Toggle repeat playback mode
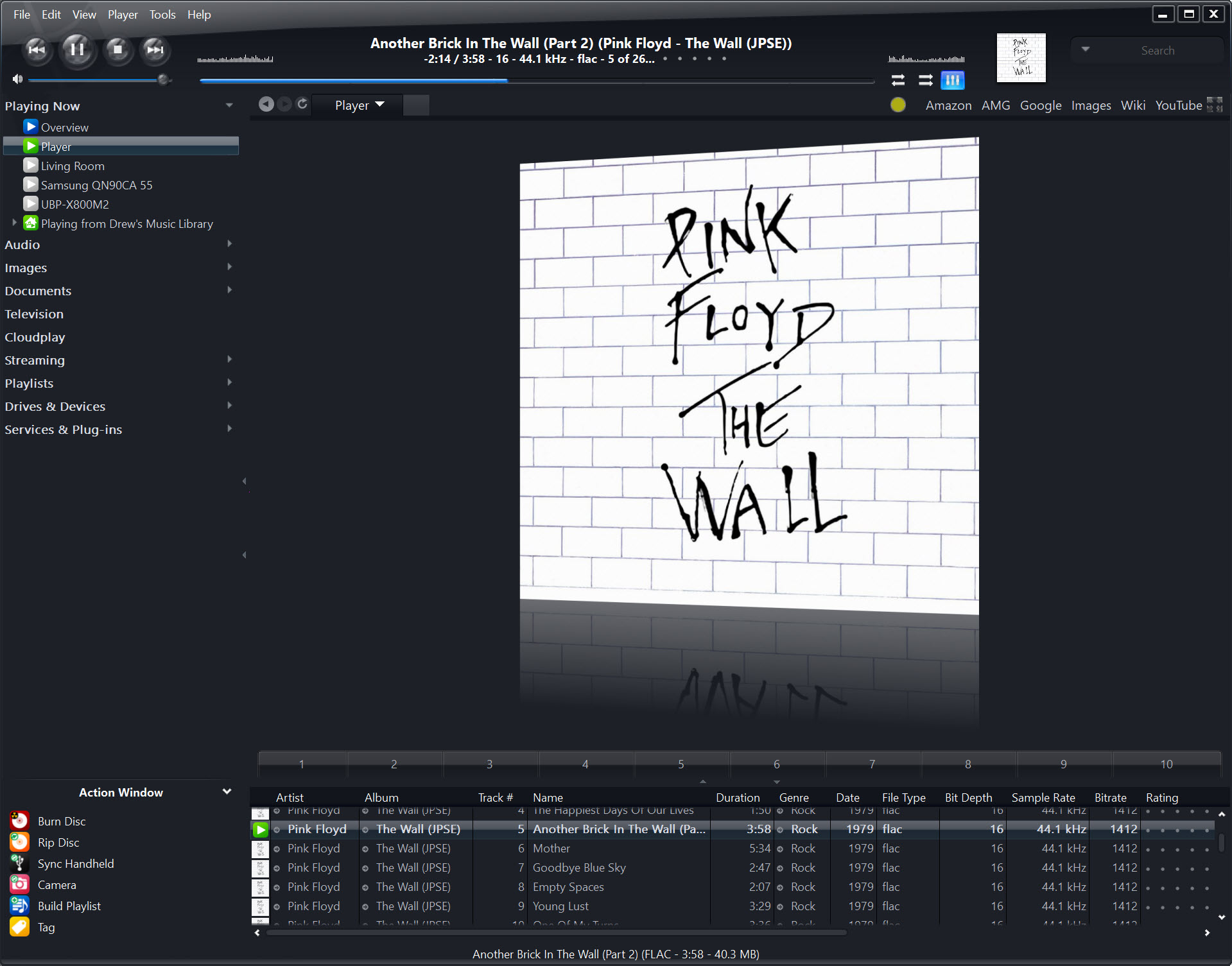1232x966 pixels. [898, 80]
